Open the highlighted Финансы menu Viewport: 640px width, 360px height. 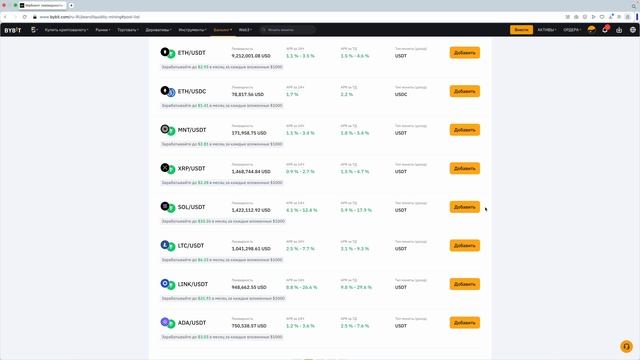223,30
